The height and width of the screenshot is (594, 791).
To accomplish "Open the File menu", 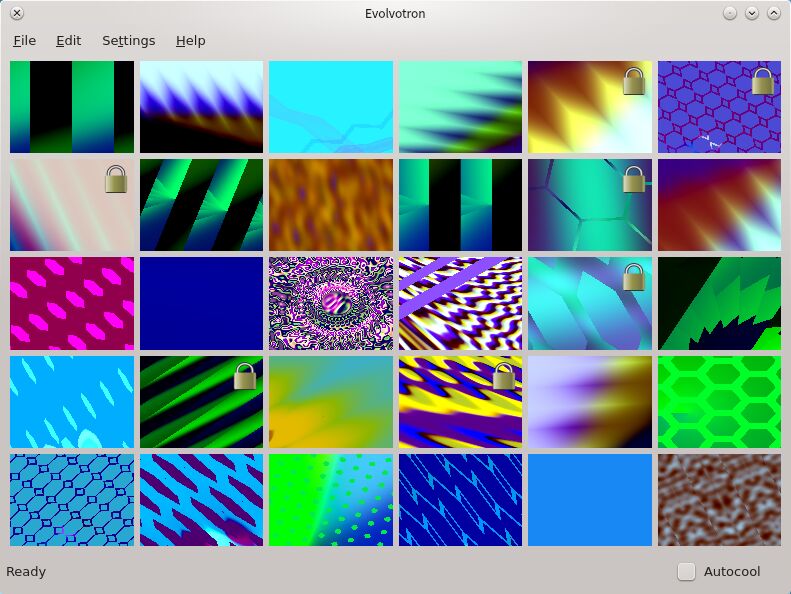I will [24, 41].
